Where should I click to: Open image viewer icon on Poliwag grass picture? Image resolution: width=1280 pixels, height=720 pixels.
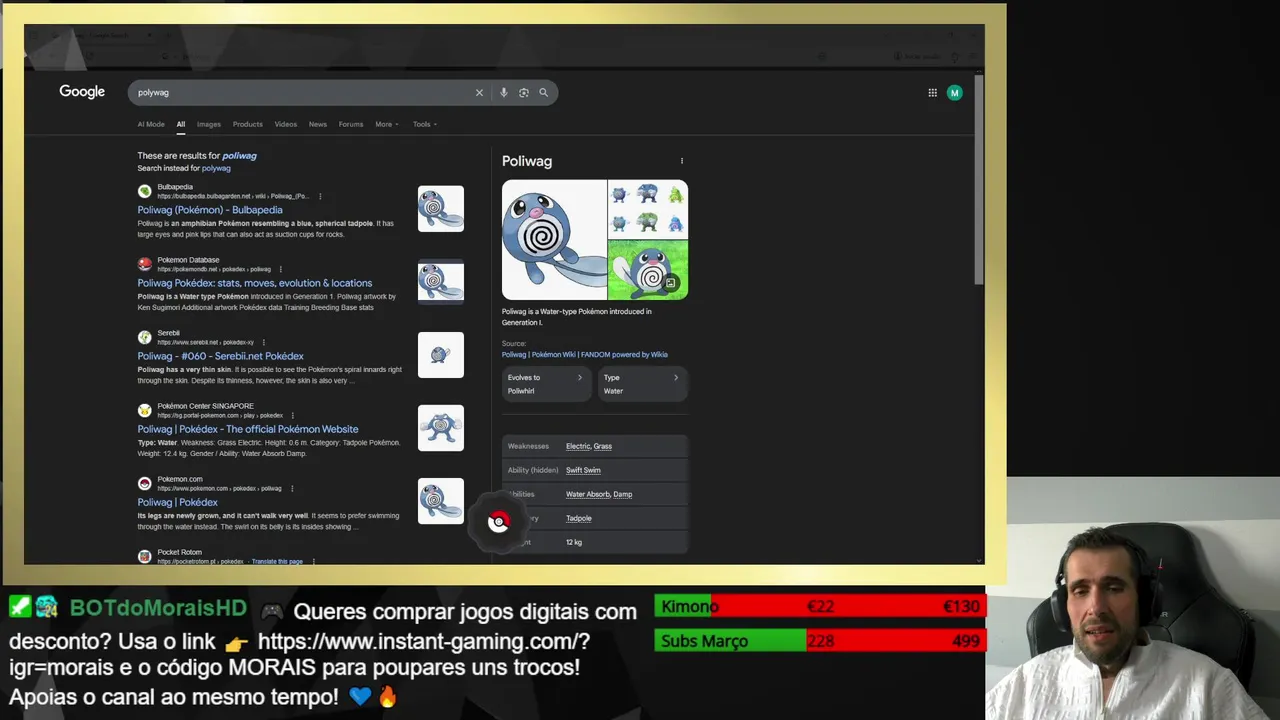click(671, 283)
